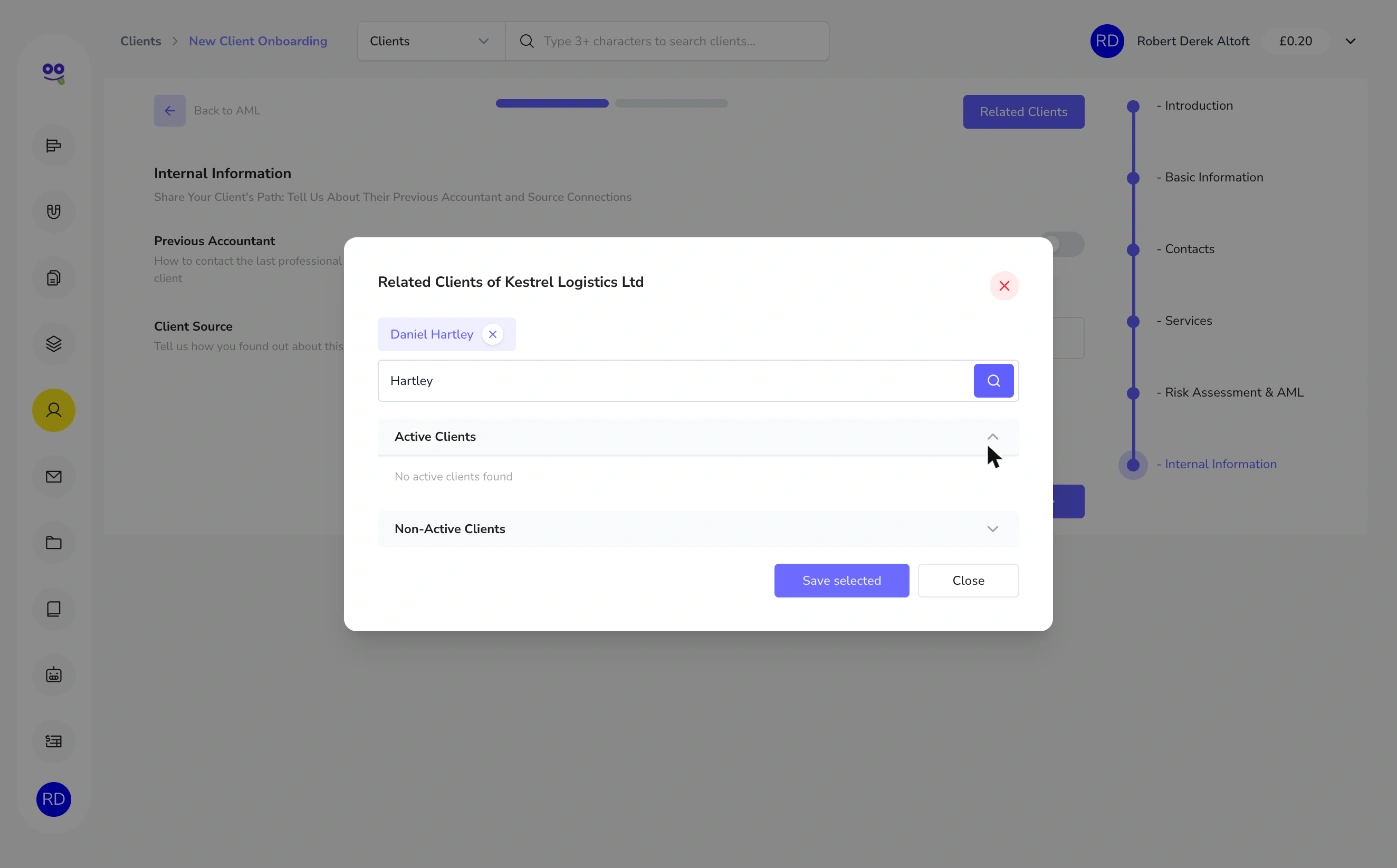Go to Risk Assessment & AML step
This screenshot has height=868, width=1397.
pos(1230,393)
